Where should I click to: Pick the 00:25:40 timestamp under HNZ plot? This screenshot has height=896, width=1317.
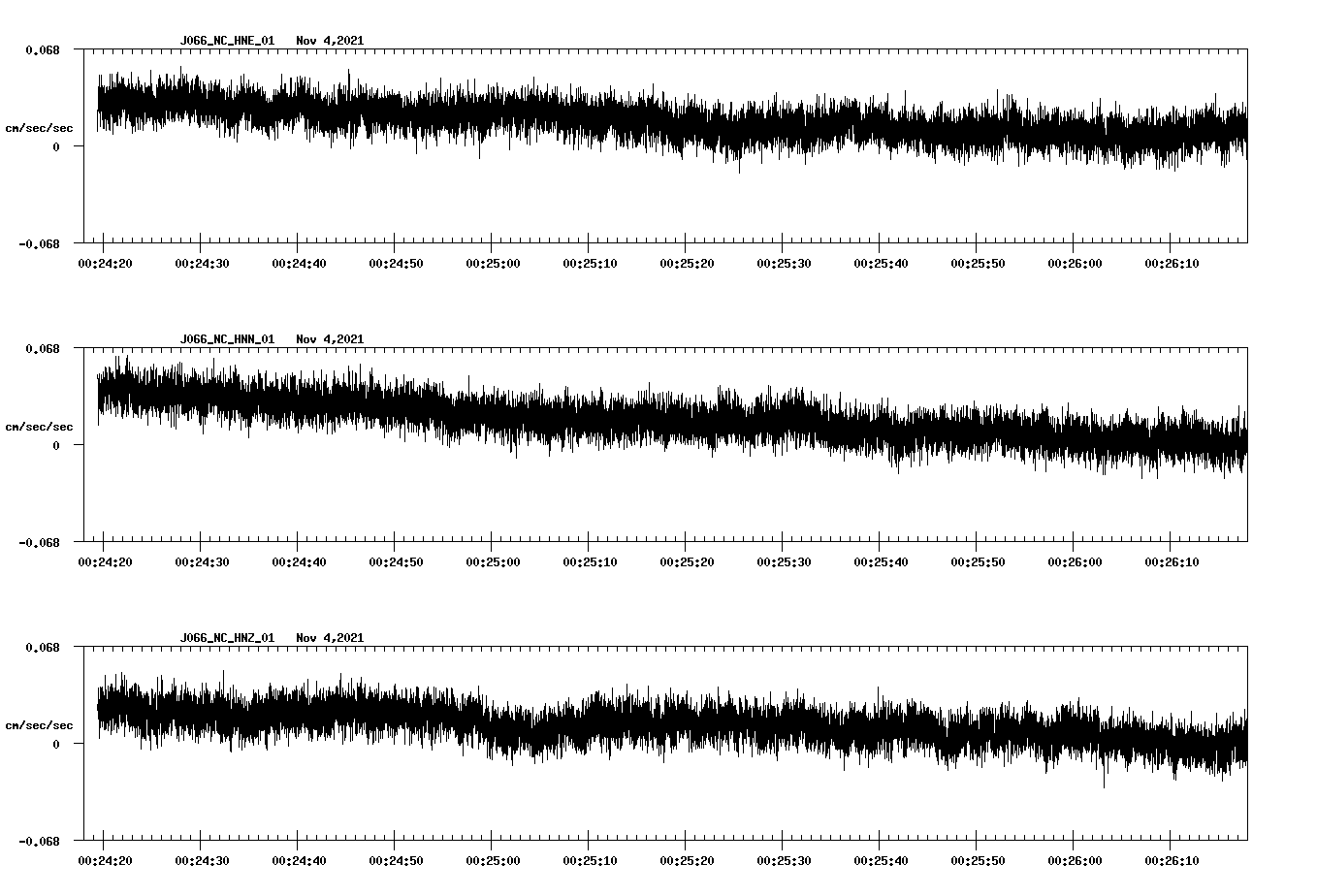(x=881, y=861)
